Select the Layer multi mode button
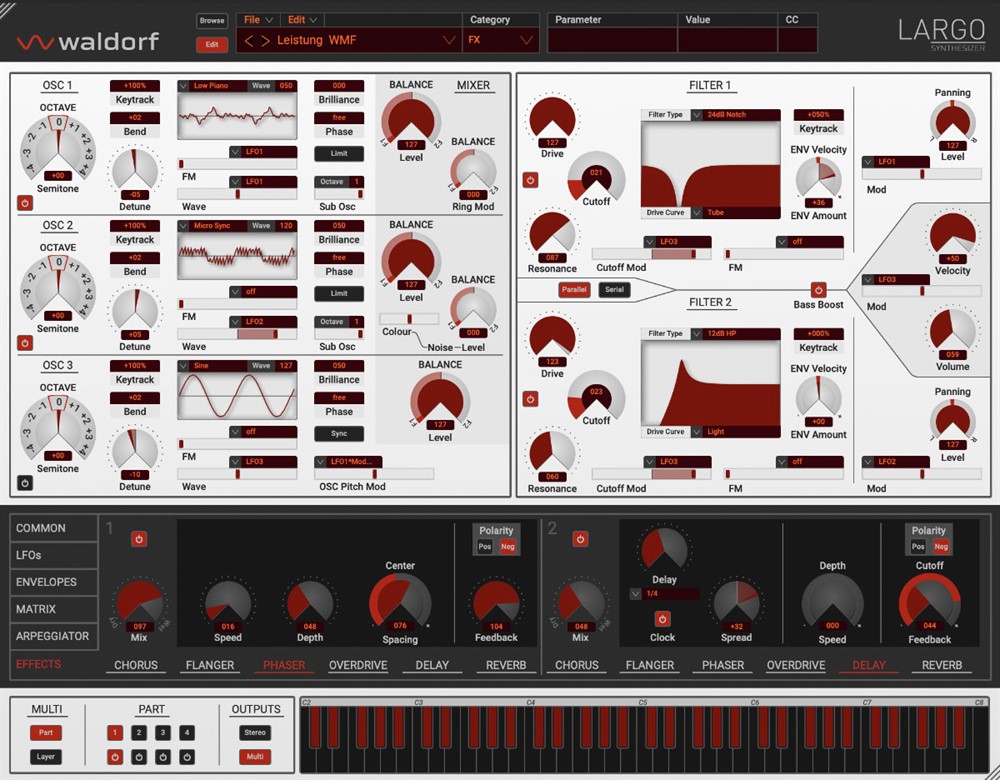Viewport: 1000px width, 780px height. coord(46,757)
